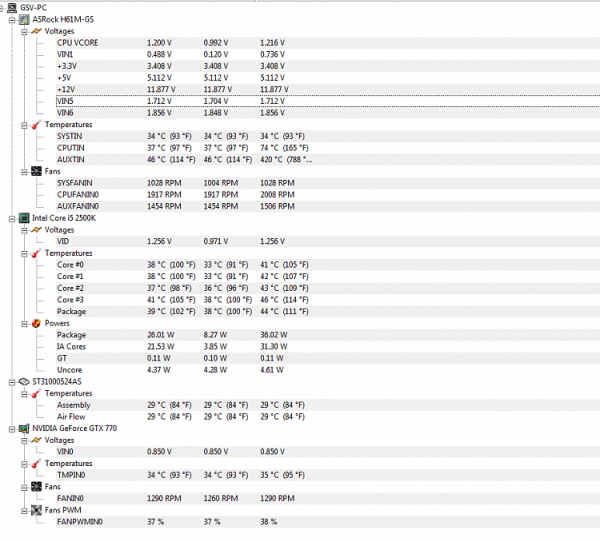Select the Core #2 temperature row
The image size is (600, 542).
point(328,288)
